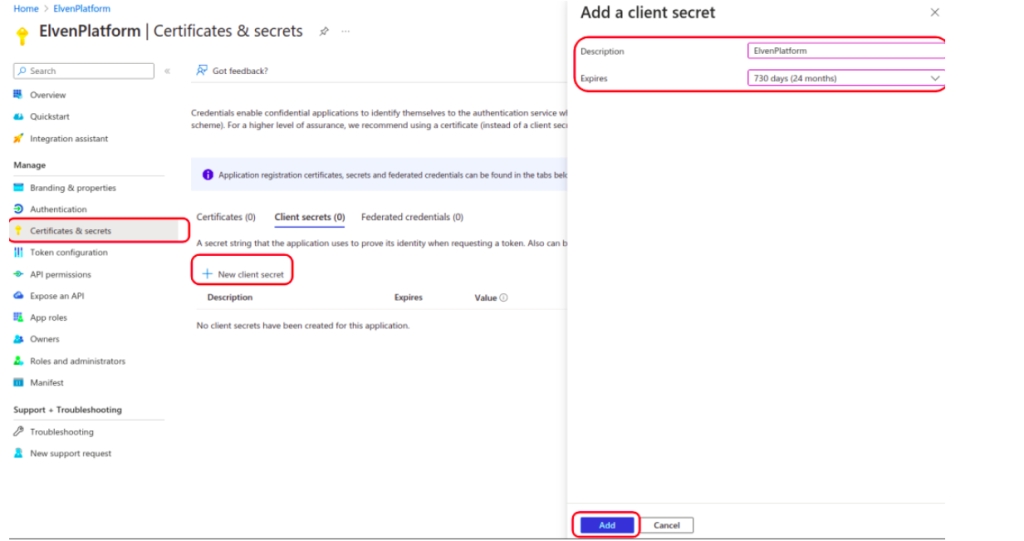This screenshot has width=1024, height=541.
Task: Open the ellipsis more options menu
Action: coord(346,32)
